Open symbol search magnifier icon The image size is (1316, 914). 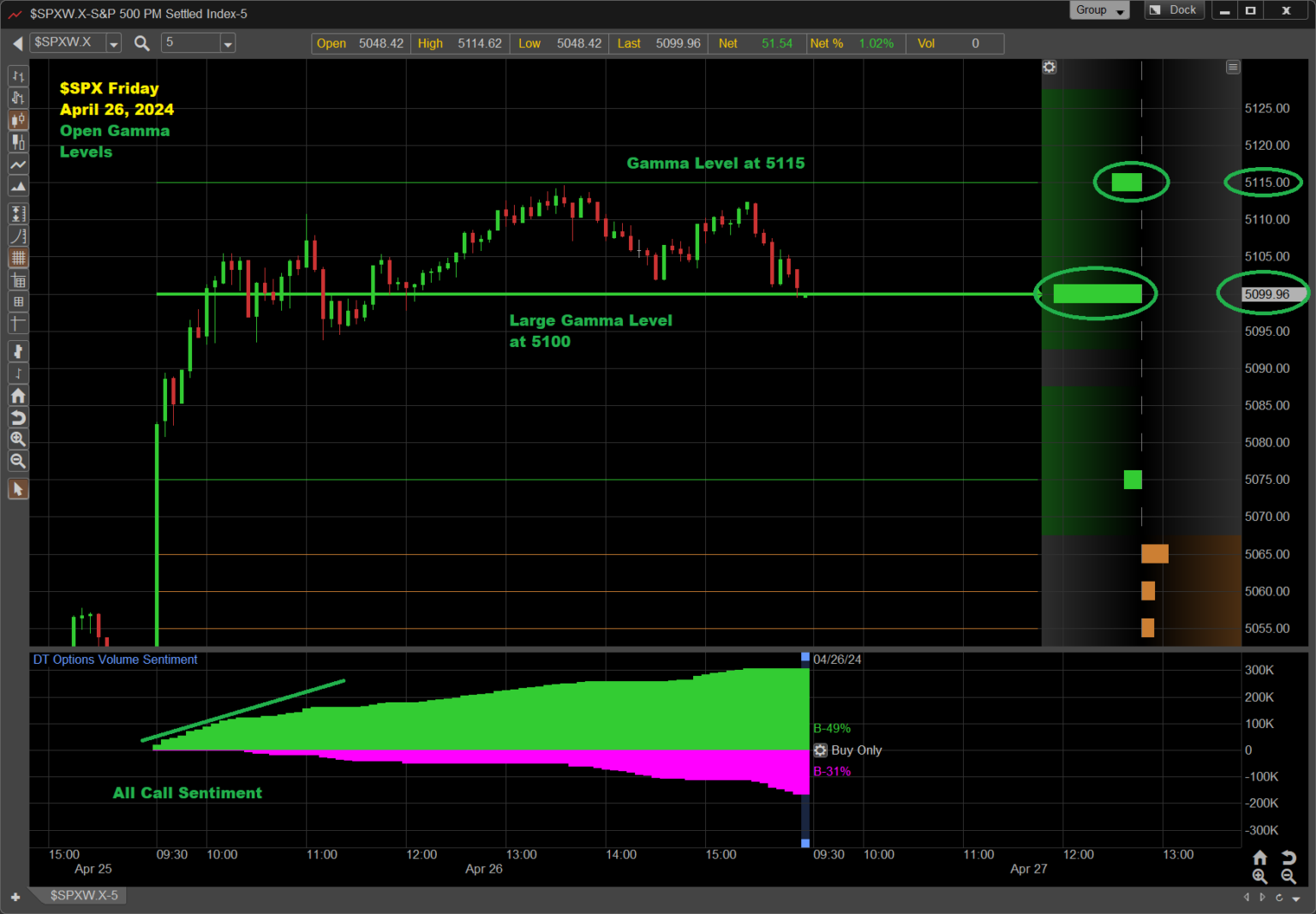(x=142, y=44)
